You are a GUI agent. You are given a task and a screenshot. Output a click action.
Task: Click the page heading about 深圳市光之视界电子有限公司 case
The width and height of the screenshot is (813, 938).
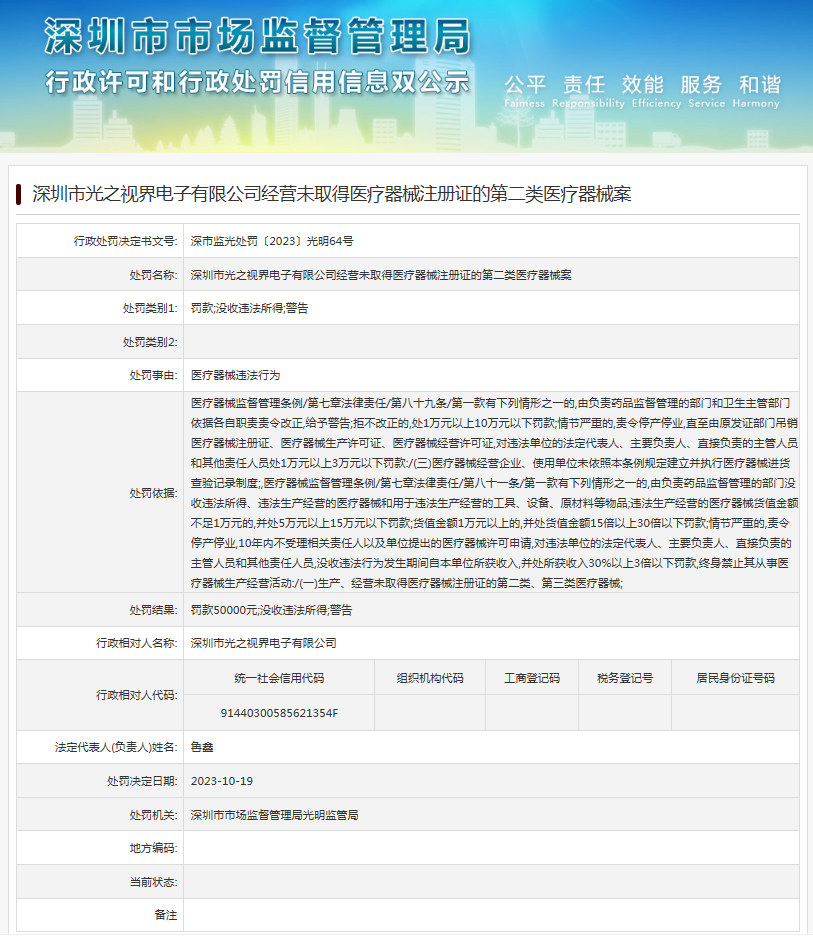(331, 194)
